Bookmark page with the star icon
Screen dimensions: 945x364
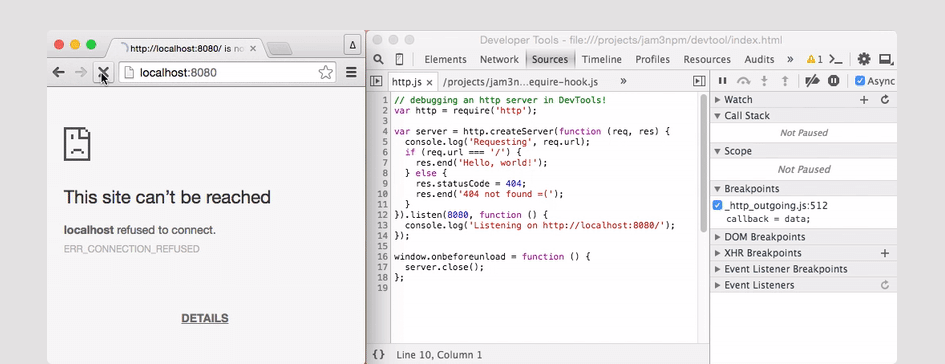(x=325, y=73)
